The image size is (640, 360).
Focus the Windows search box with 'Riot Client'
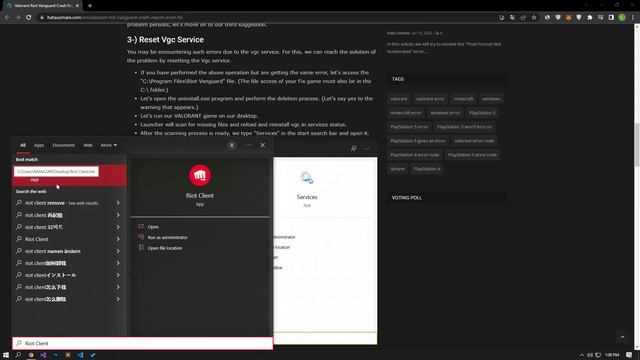point(142,343)
